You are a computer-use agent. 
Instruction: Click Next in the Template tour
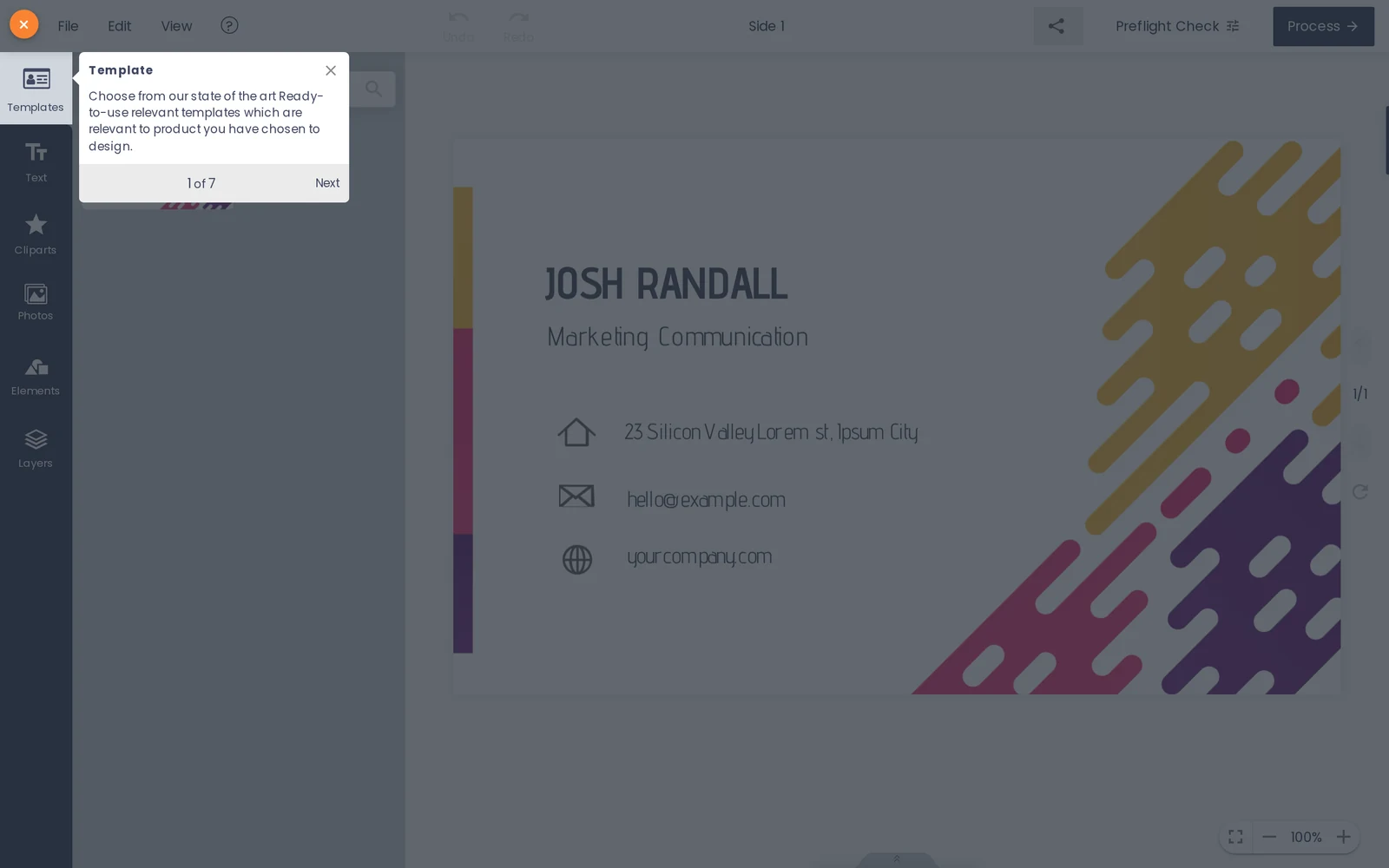click(327, 183)
